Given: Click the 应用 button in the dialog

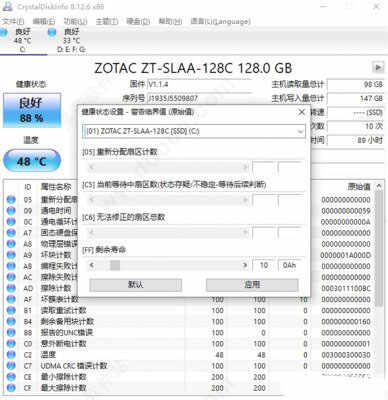Looking at the screenshot, I should (252, 285).
